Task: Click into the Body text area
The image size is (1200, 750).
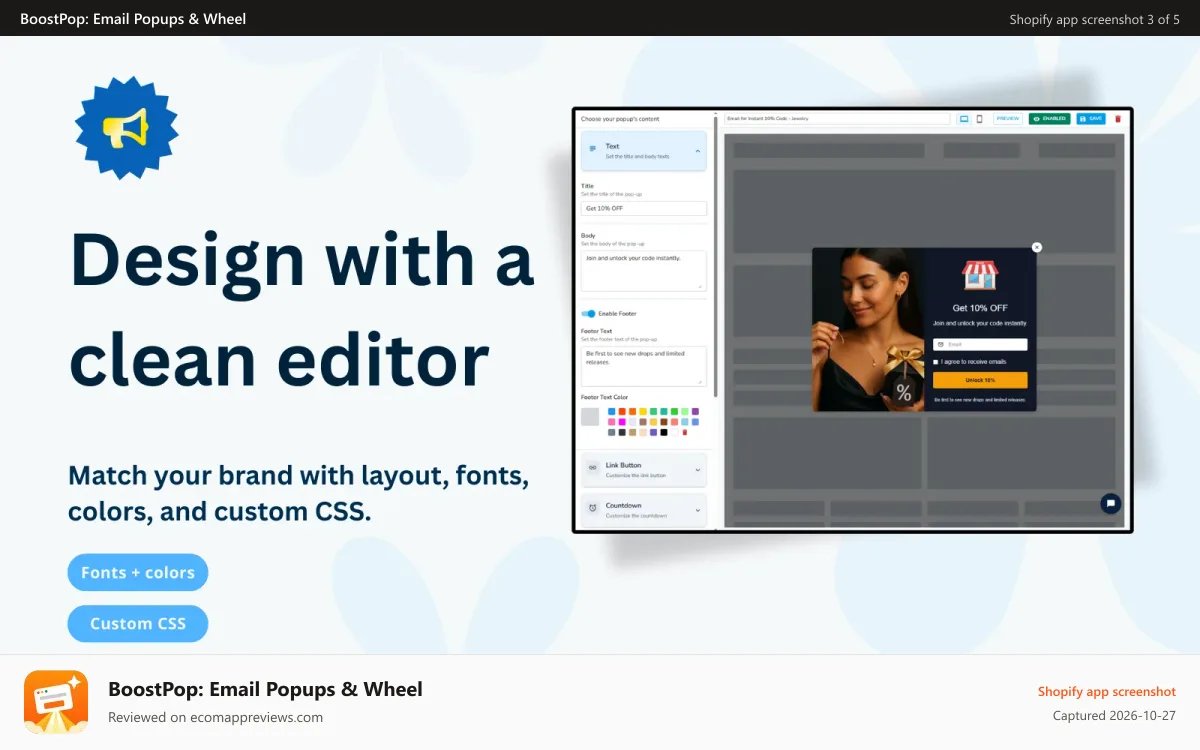Action: [644, 271]
